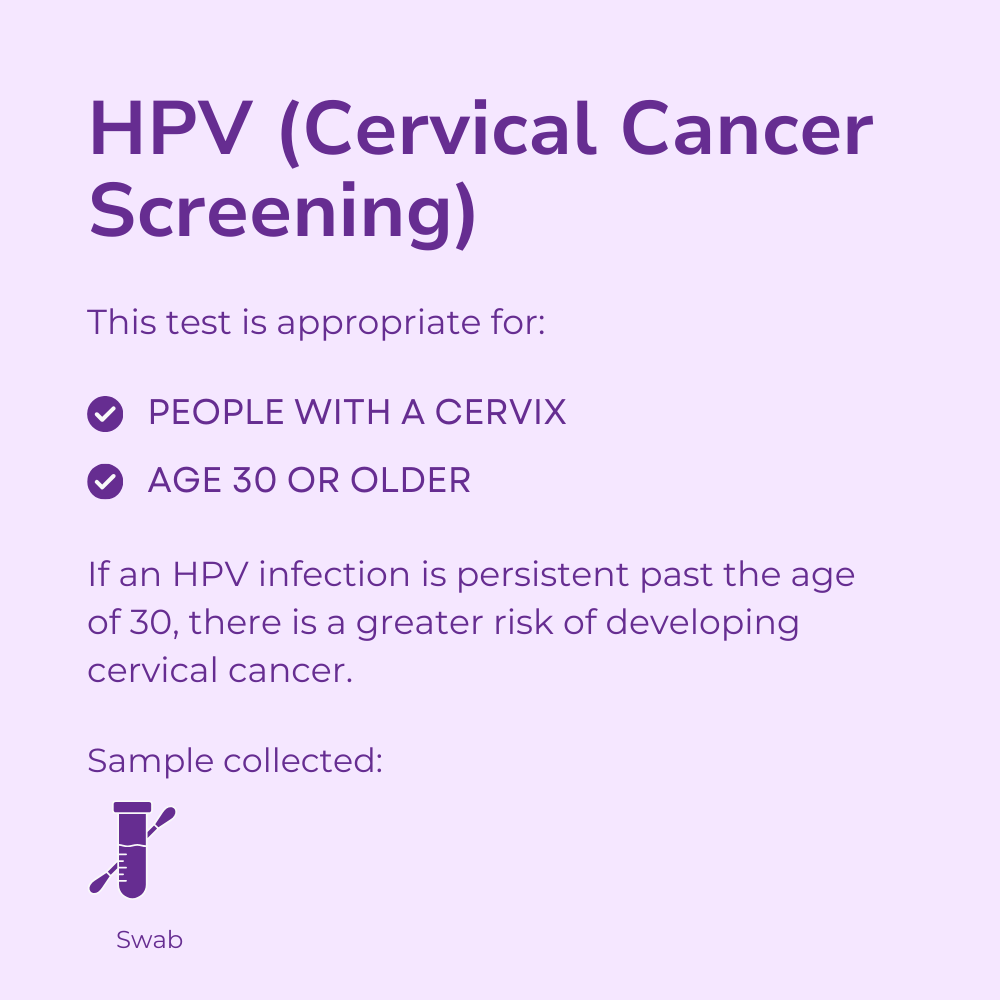Click the cotton swab tip above the tube

pos(167,814)
